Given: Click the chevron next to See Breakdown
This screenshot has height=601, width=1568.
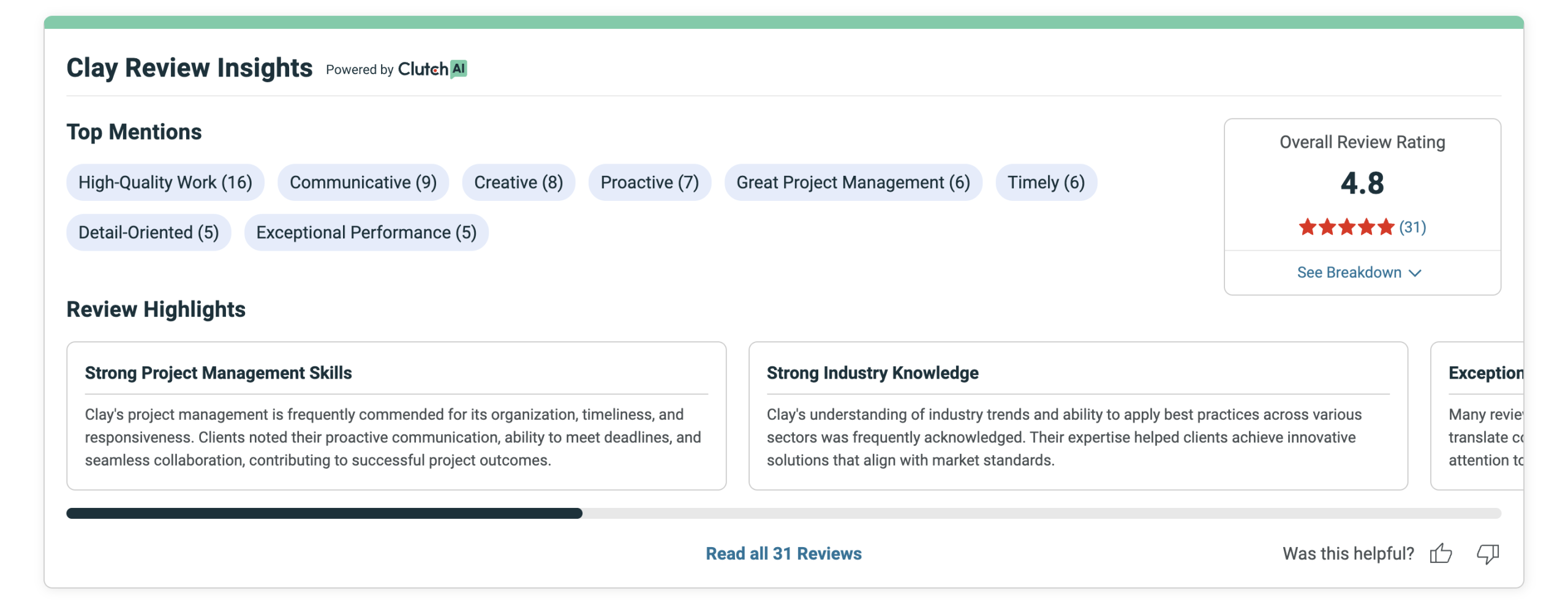Looking at the screenshot, I should pos(1415,273).
